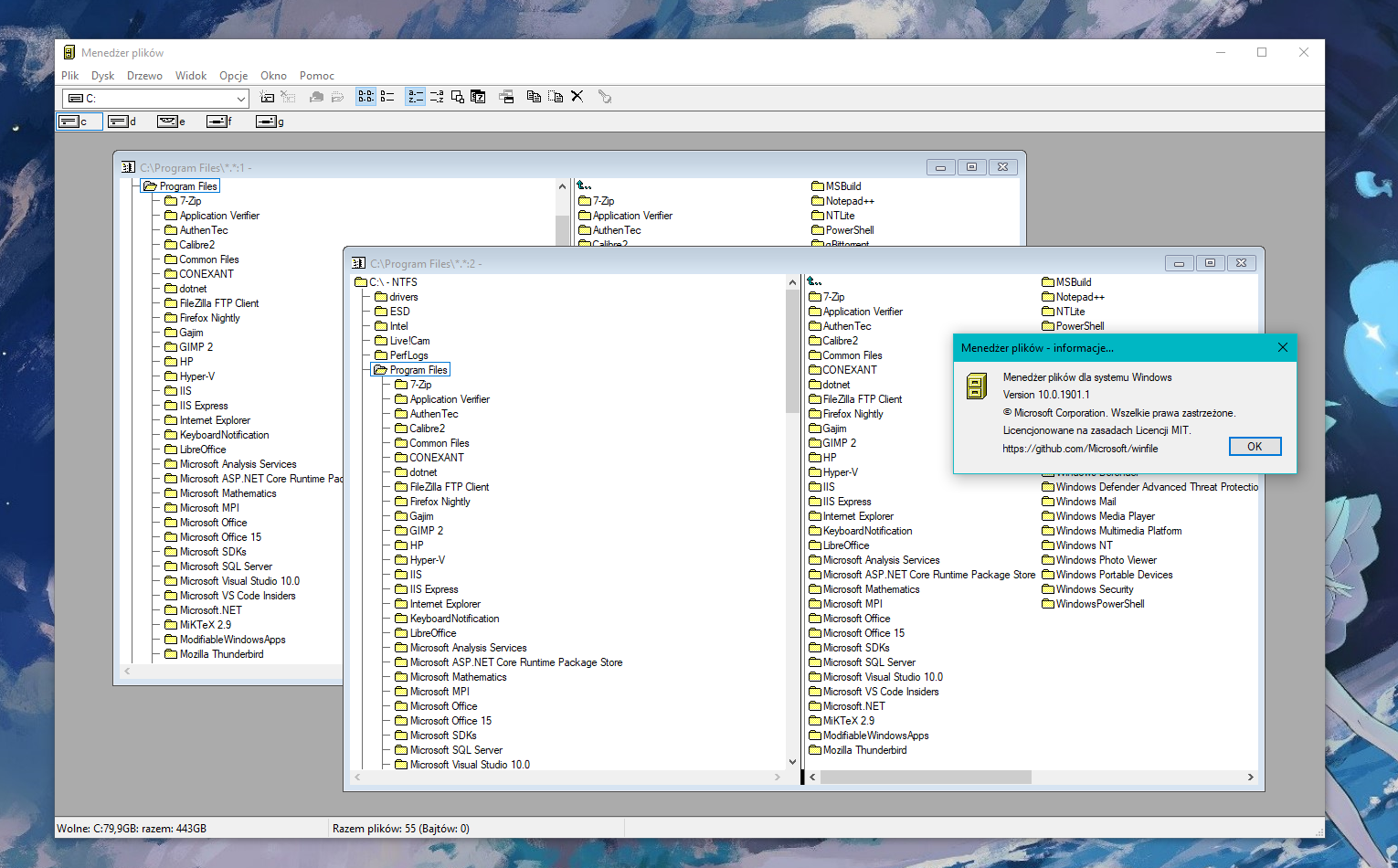The image size is (1398, 868).
Task: Open the Widok menu
Action: pyautogui.click(x=191, y=76)
